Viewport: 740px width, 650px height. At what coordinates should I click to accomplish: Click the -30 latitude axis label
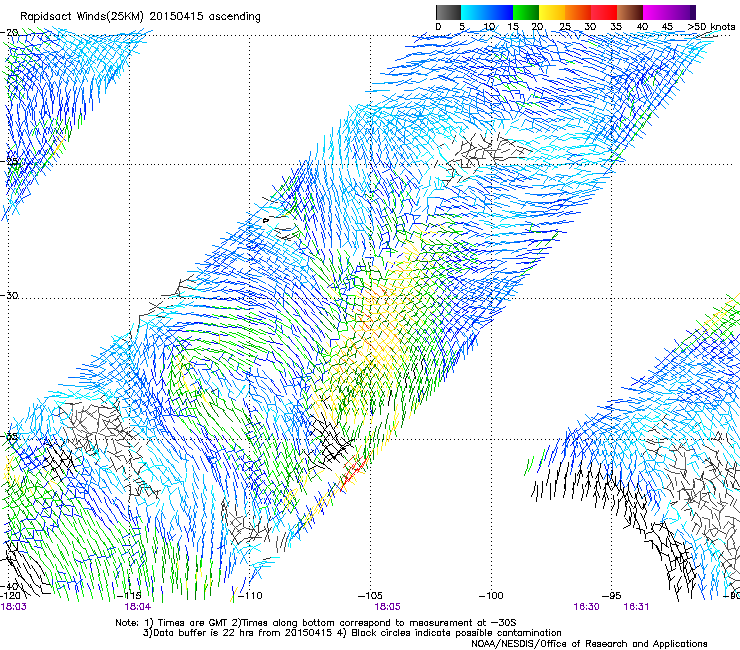pyautogui.click(x=10, y=295)
